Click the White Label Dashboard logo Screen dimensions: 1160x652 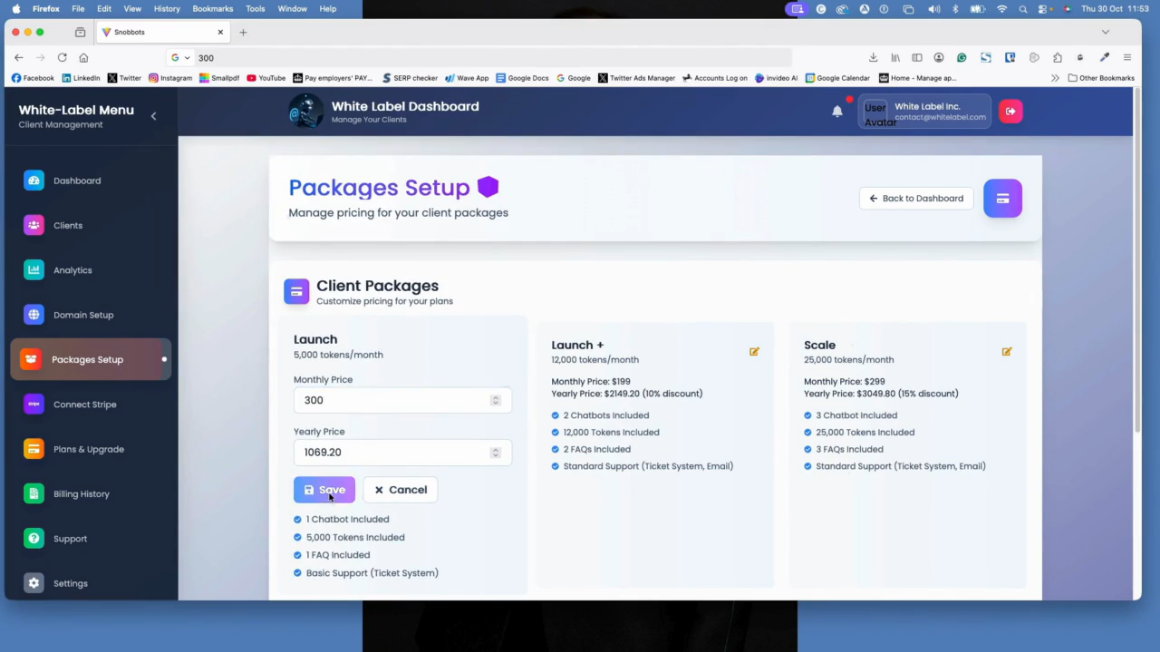(306, 112)
